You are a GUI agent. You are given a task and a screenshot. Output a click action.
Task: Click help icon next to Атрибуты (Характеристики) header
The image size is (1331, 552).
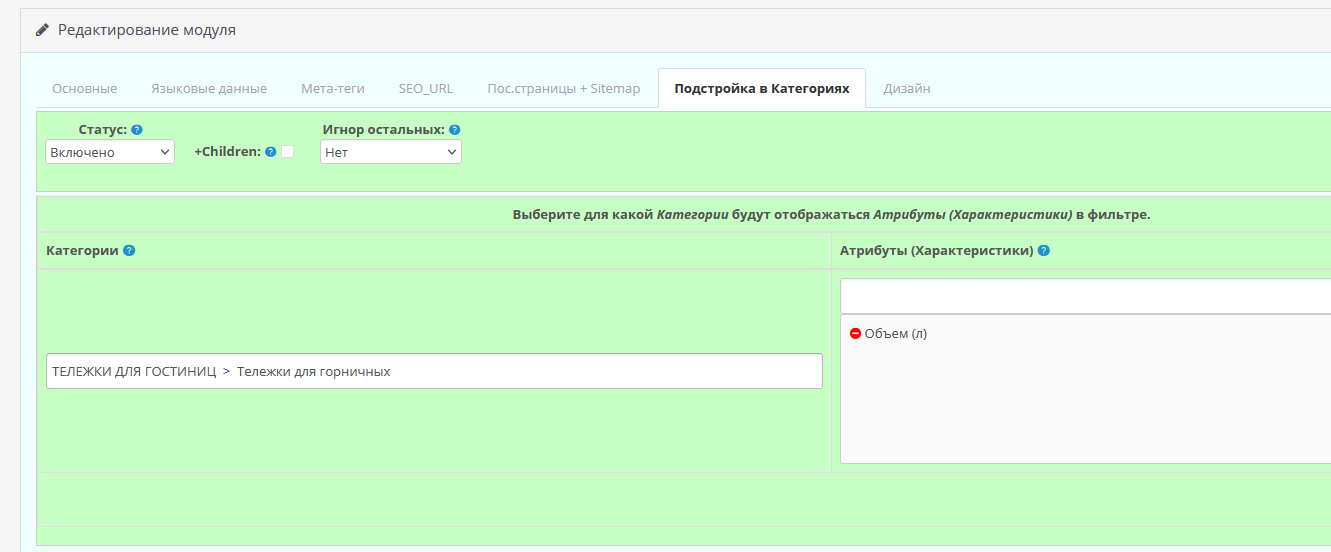coord(1044,250)
